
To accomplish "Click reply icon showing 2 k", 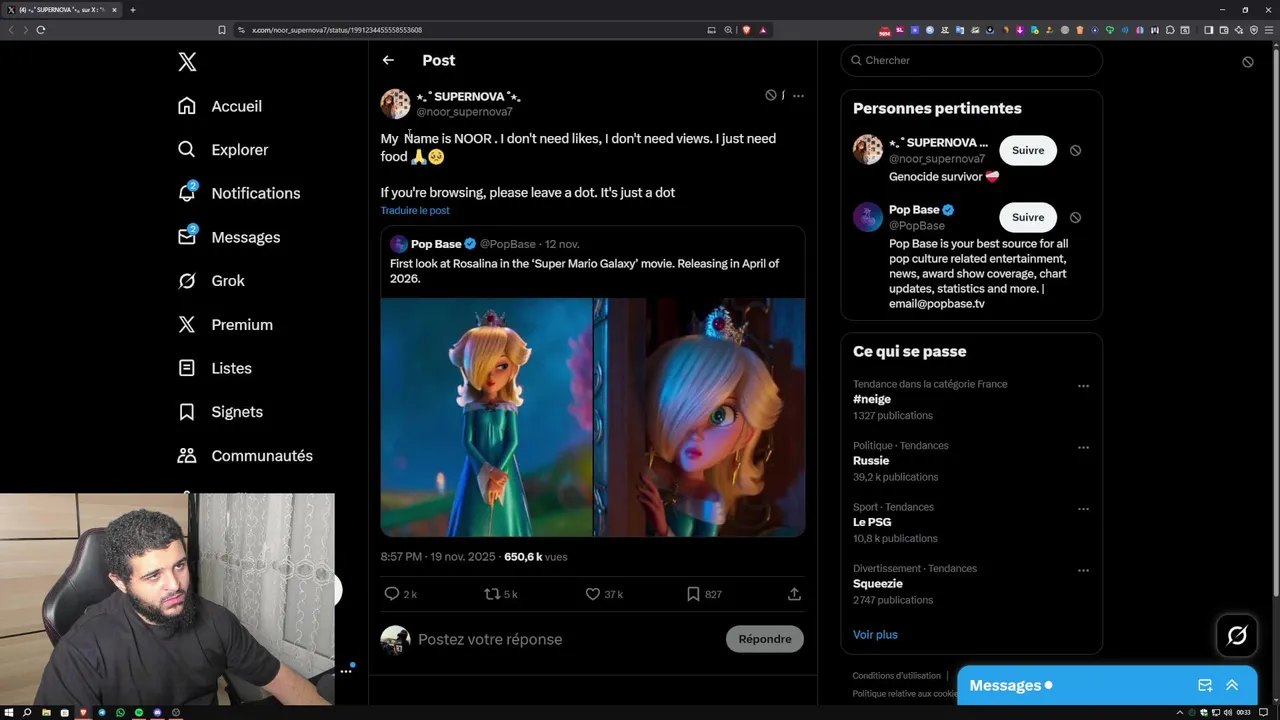I will pyautogui.click(x=400, y=594).
